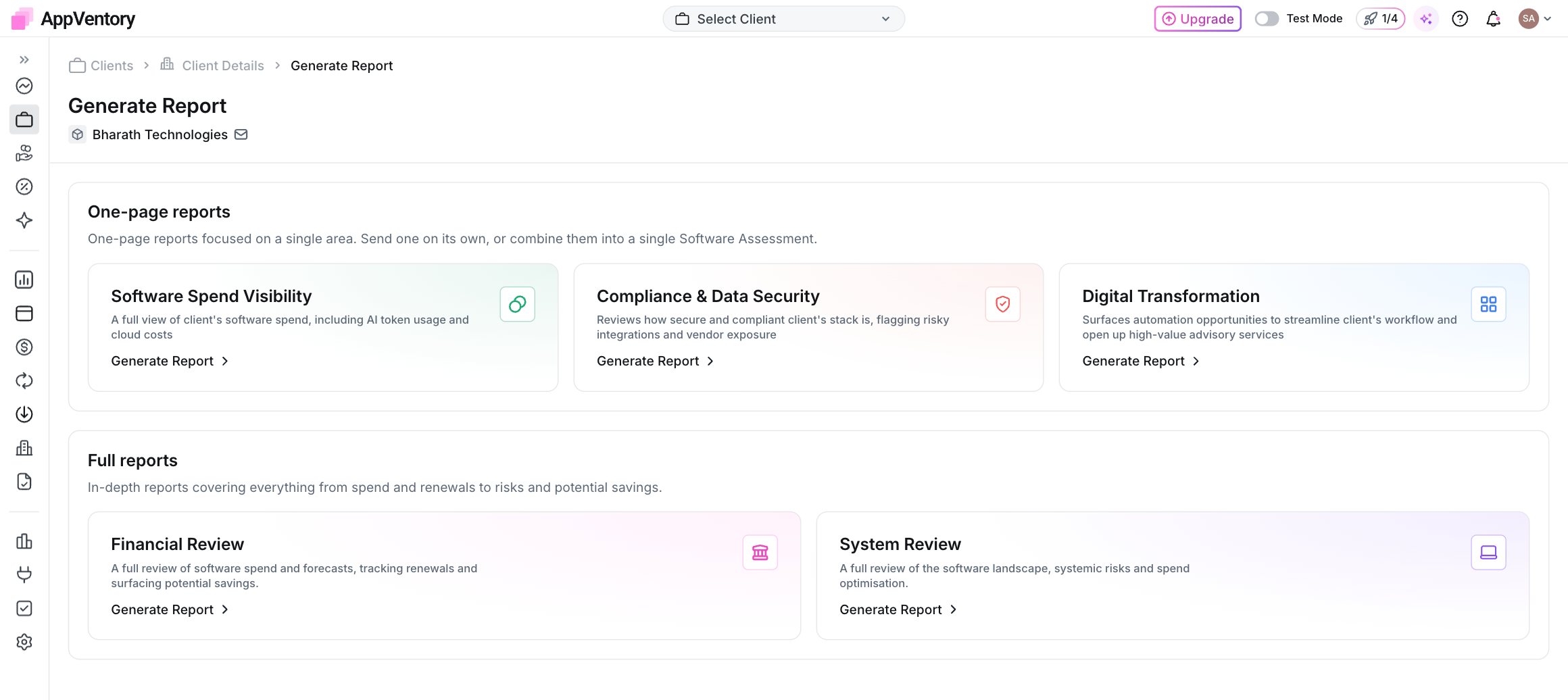Open the download circle sidebar icon
The height and width of the screenshot is (700, 1568).
[x=24, y=414]
